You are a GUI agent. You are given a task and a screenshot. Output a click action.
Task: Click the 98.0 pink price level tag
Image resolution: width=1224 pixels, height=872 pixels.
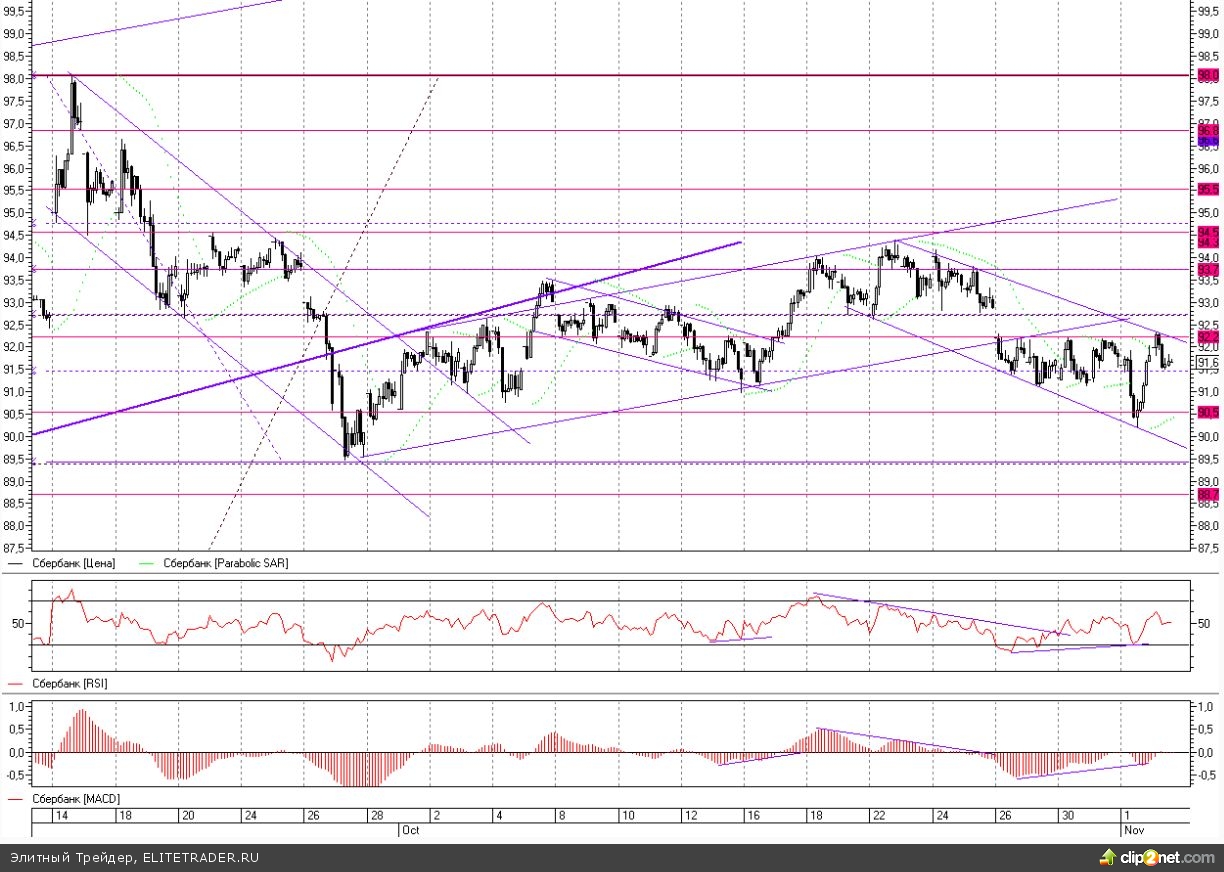[x=1208, y=76]
